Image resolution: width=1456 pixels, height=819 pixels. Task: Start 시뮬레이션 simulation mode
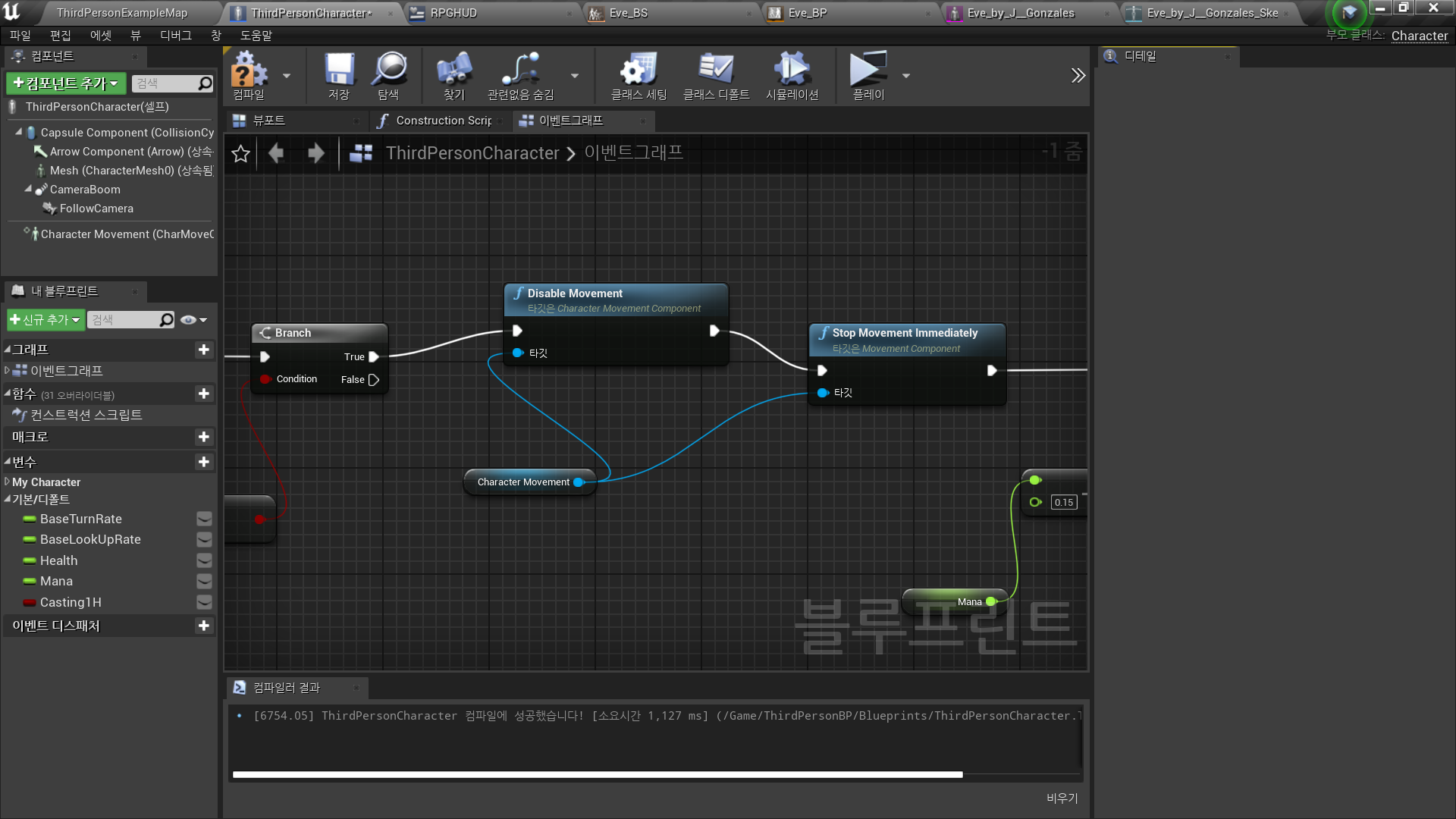coord(792,74)
